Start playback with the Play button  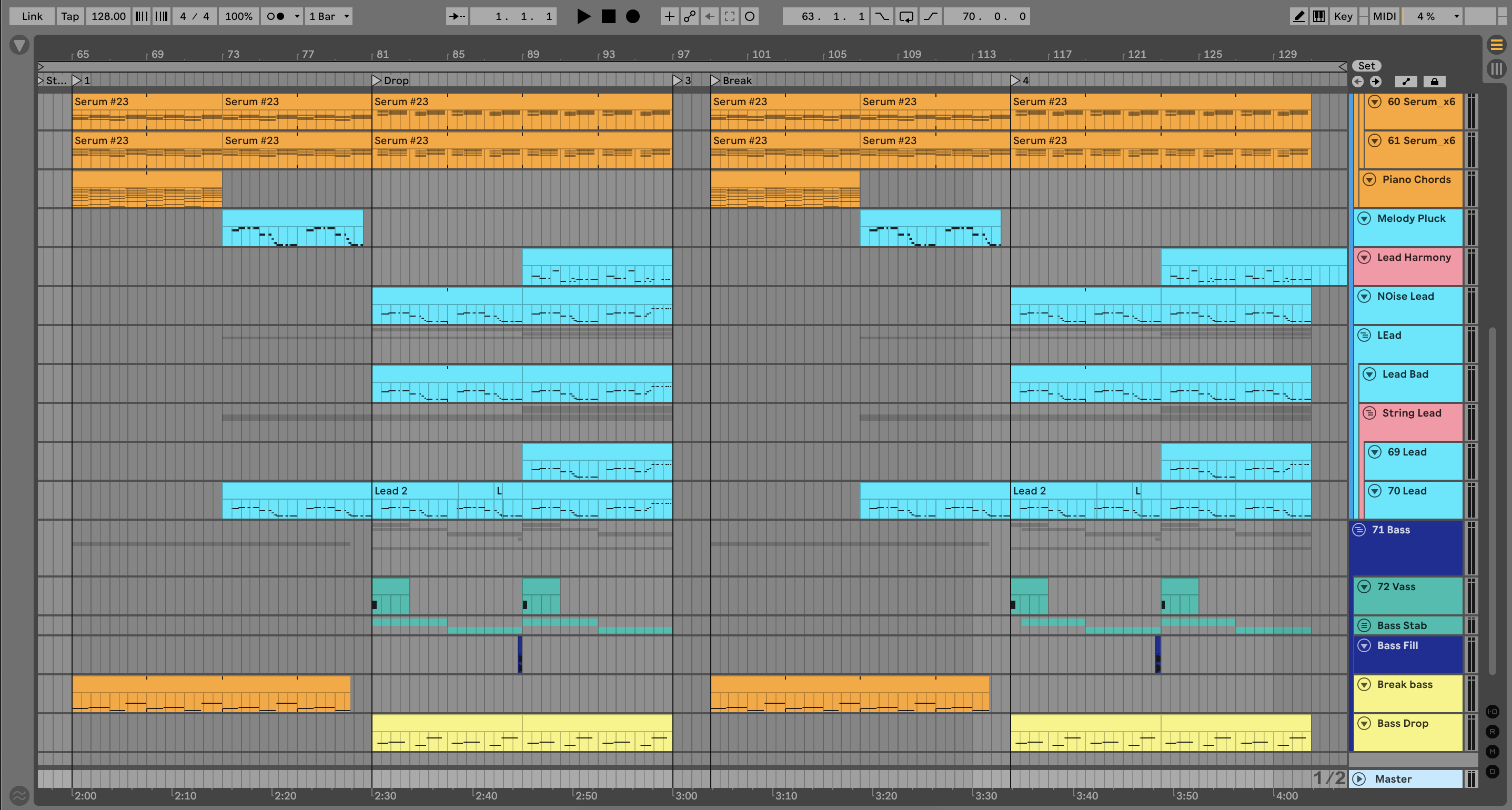pos(583,16)
